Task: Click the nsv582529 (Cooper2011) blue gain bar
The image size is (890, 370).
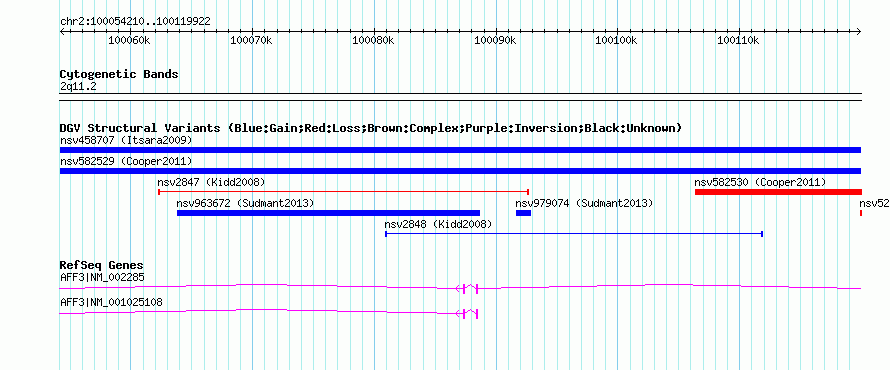Action: tap(460, 171)
